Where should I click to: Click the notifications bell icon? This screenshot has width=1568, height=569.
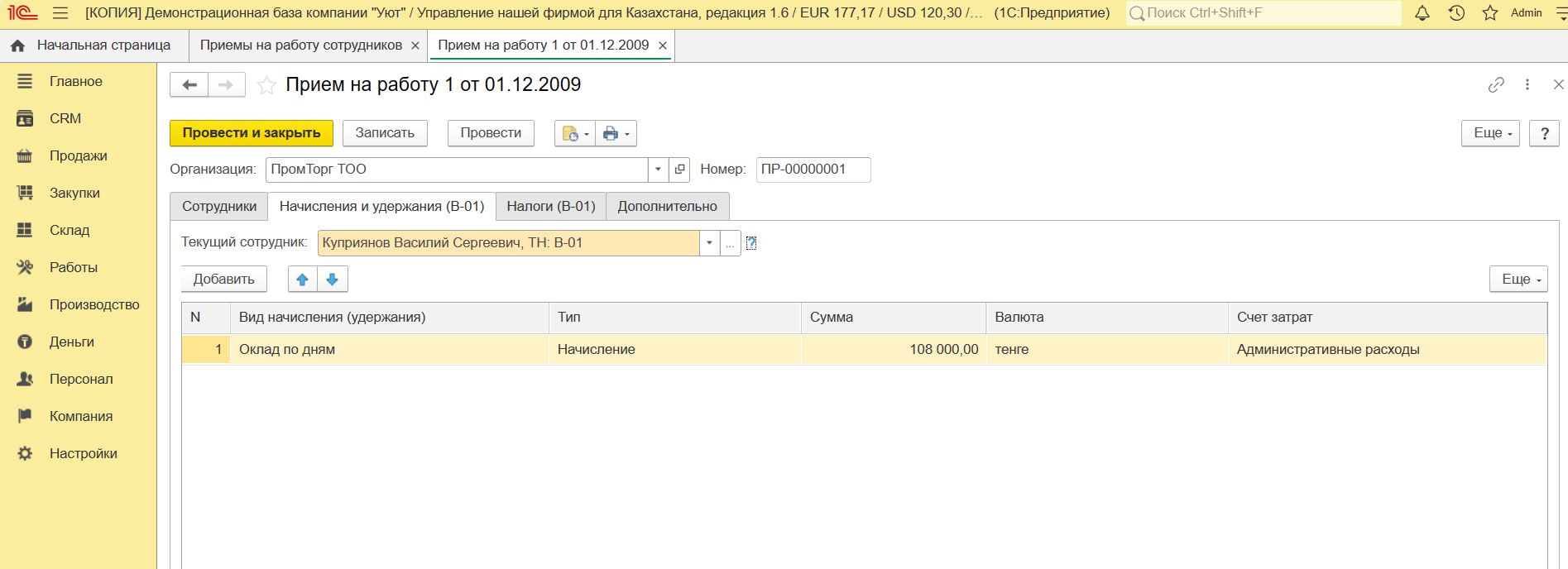[x=1422, y=13]
